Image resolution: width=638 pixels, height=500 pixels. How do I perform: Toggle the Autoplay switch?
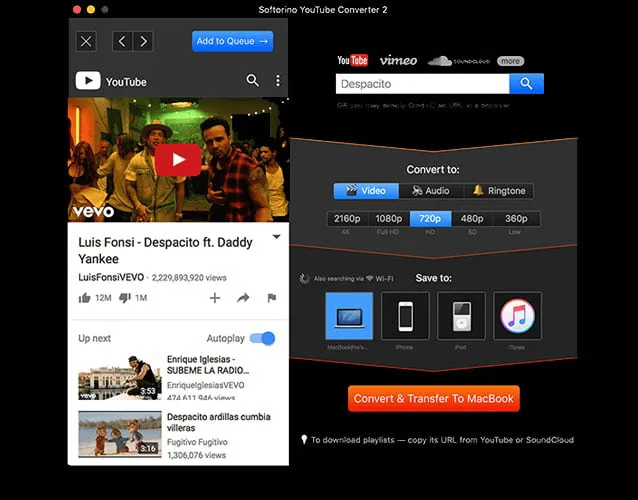[262, 338]
